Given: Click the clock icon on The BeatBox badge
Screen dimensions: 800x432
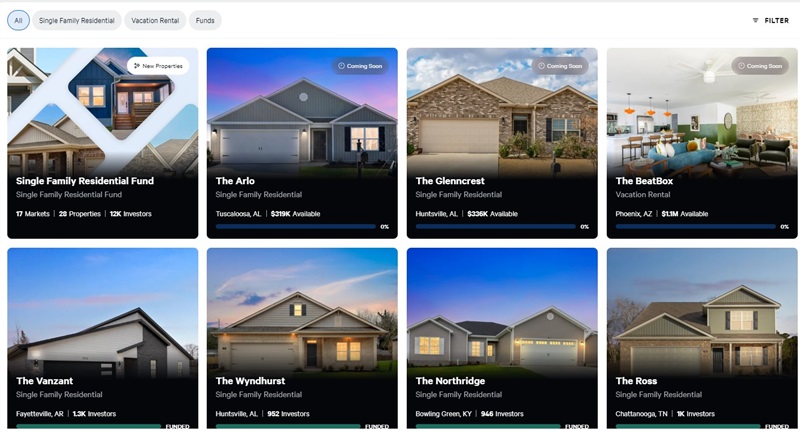Looking at the screenshot, I should pos(741,66).
